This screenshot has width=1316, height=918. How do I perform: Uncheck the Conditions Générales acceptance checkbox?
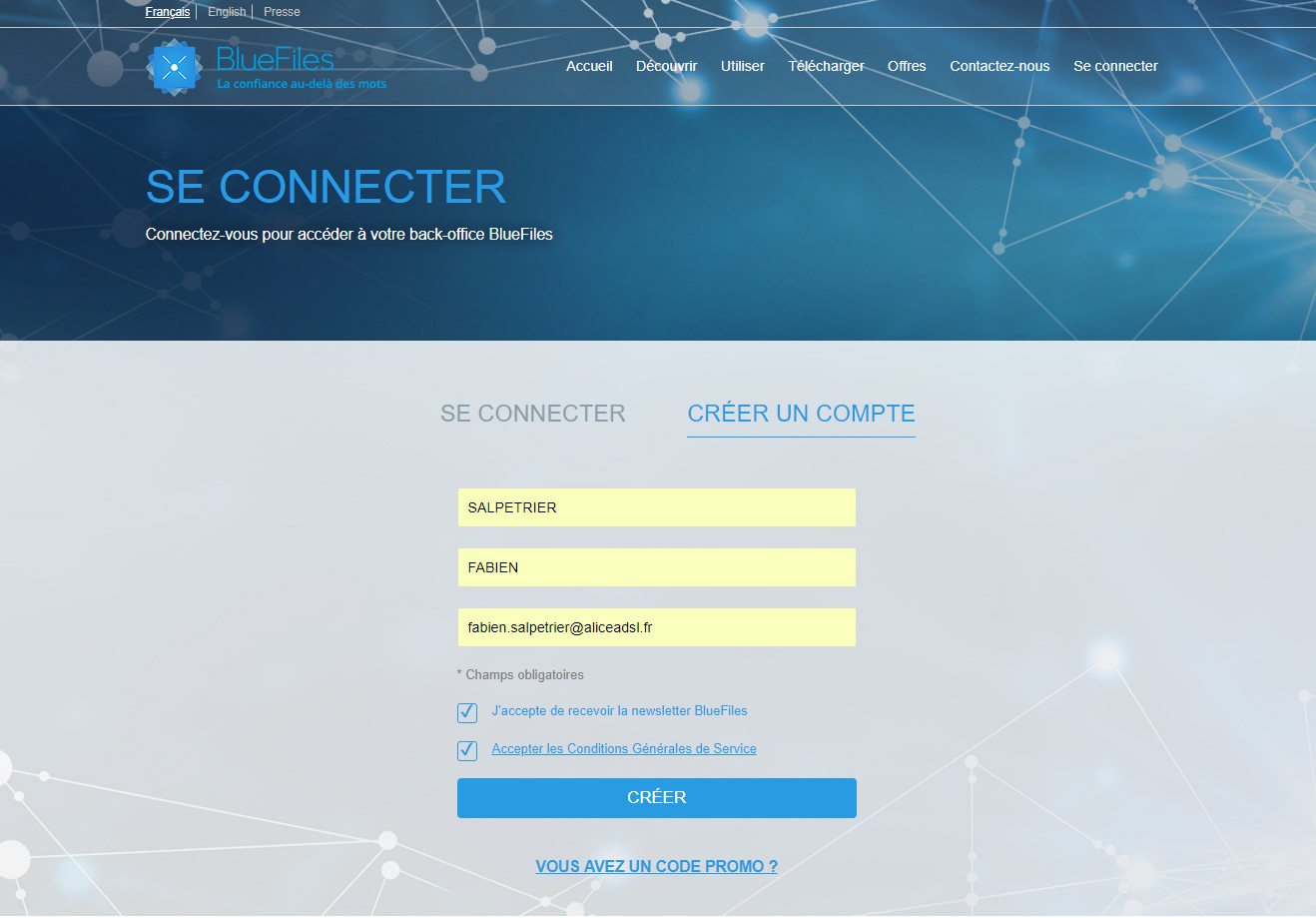[467, 750]
